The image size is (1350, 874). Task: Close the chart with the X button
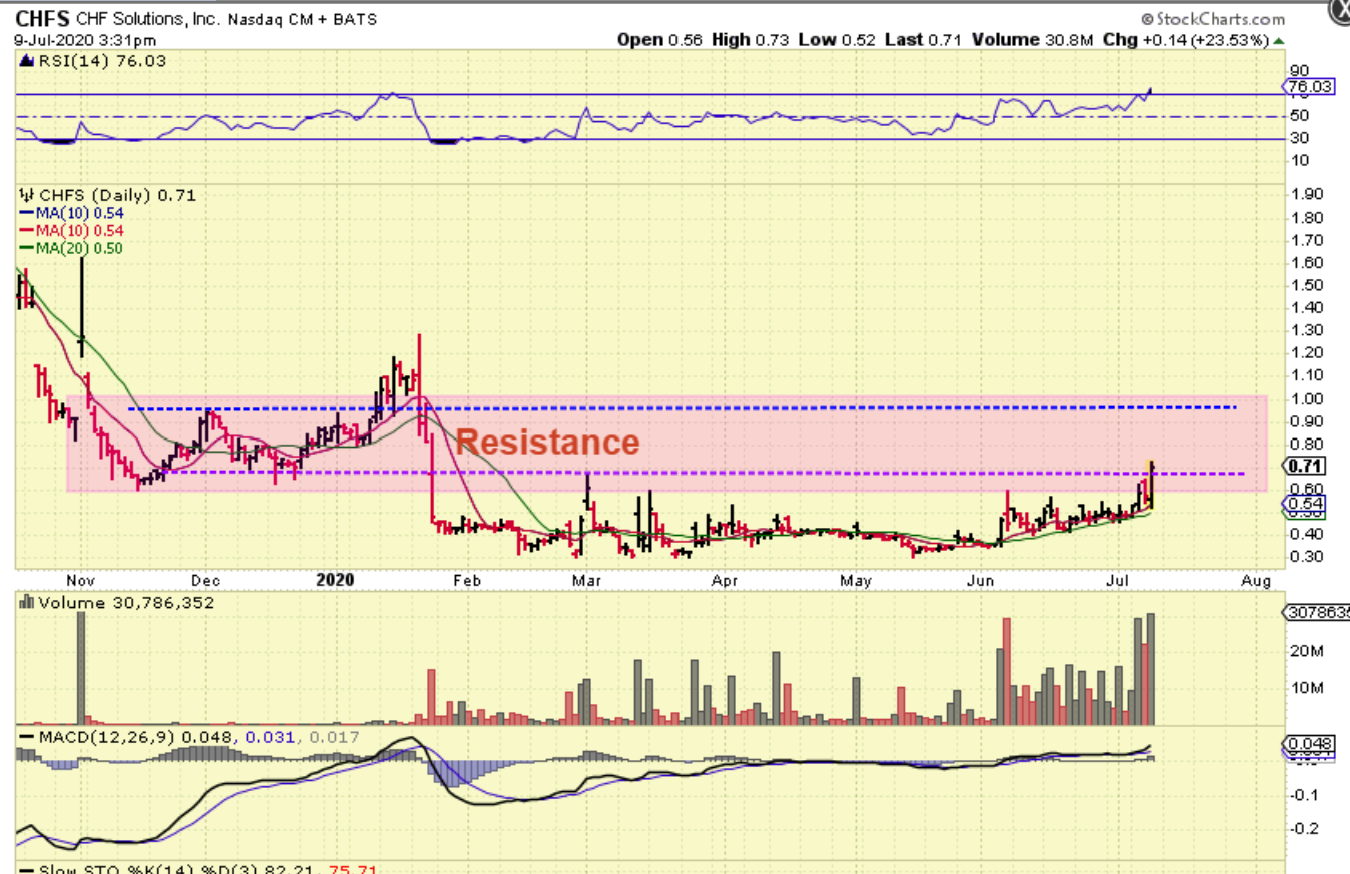coord(1340,11)
